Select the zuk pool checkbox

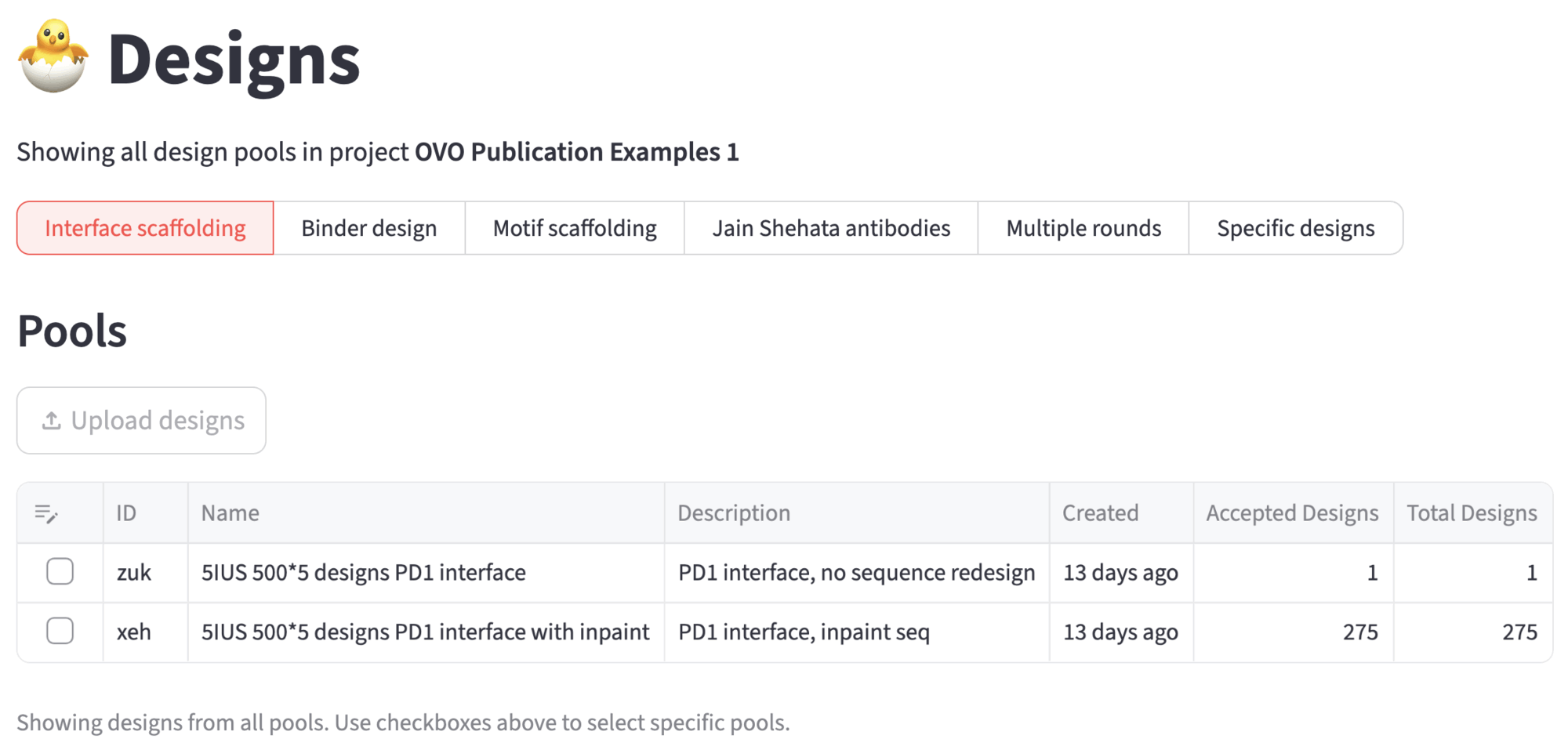(60, 572)
